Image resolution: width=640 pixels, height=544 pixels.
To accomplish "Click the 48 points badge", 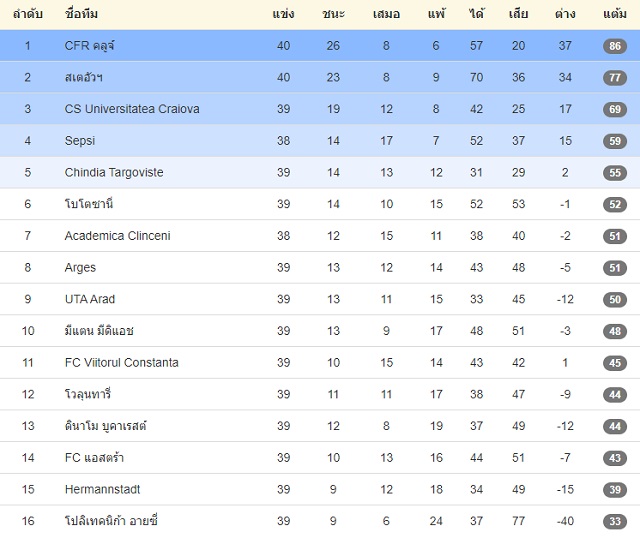I will point(615,331).
